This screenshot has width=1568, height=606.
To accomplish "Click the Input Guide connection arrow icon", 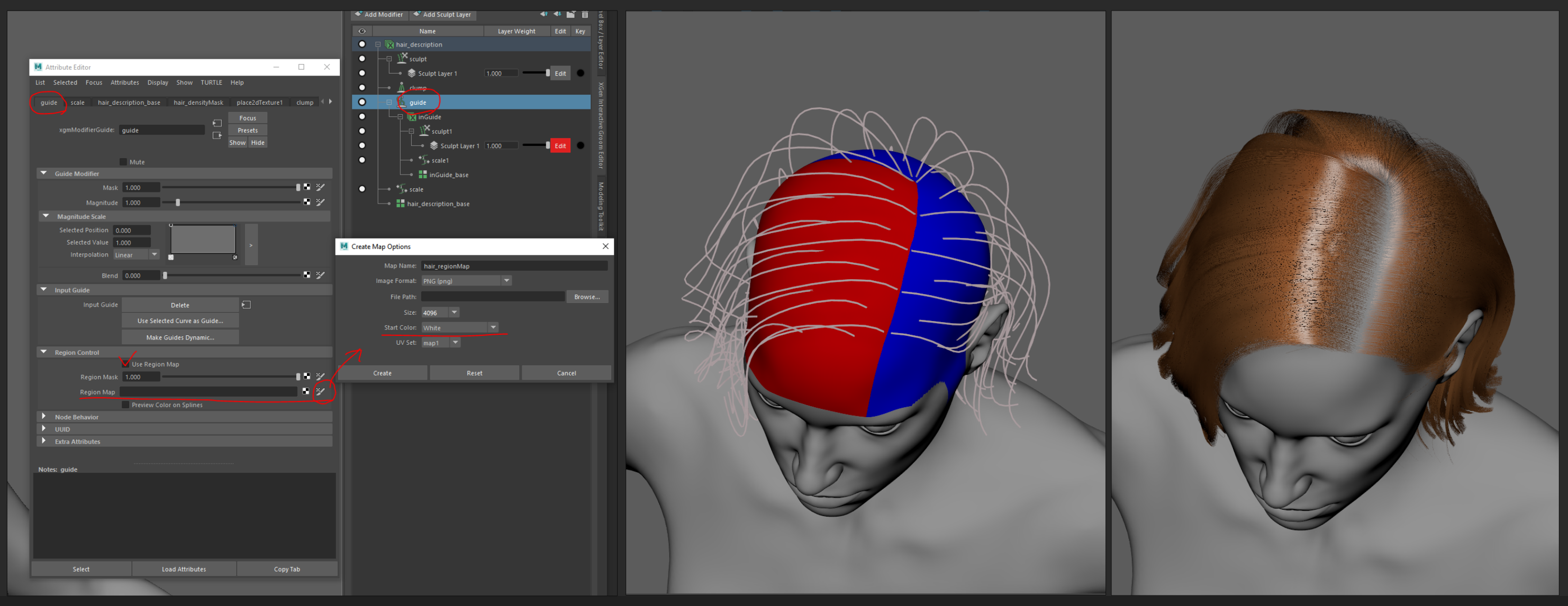I will [x=246, y=304].
